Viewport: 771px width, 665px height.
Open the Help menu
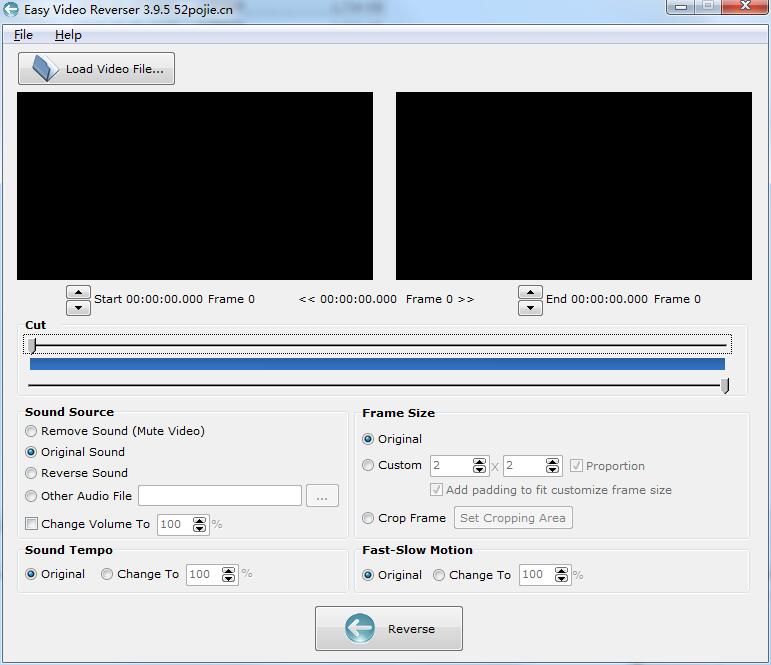click(x=68, y=35)
